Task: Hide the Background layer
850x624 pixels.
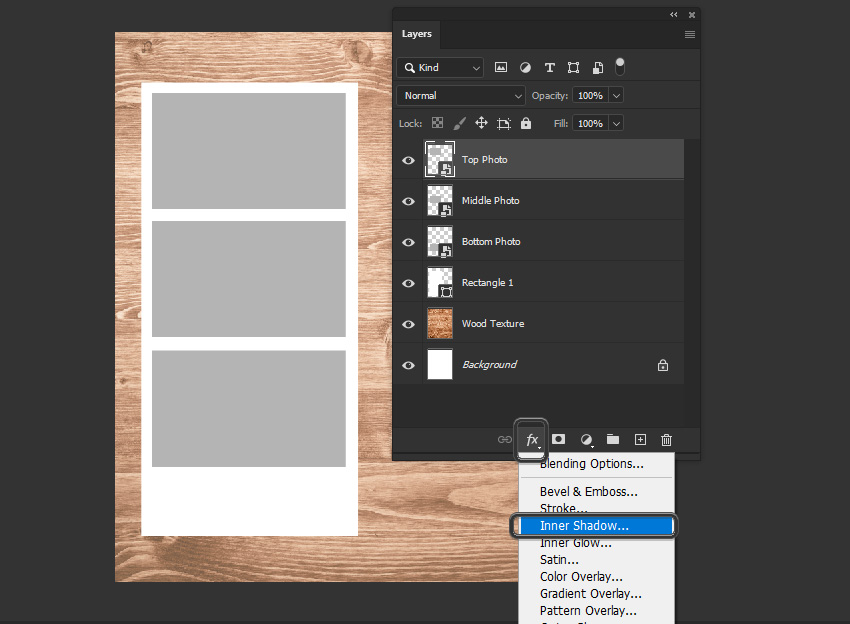Action: pyautogui.click(x=409, y=365)
